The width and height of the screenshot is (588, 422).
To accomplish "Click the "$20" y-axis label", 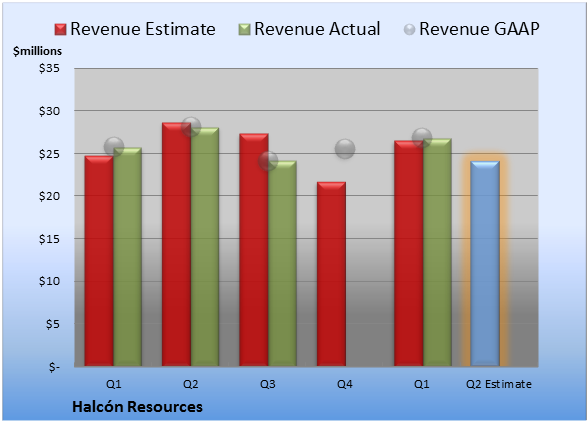I will coord(49,196).
